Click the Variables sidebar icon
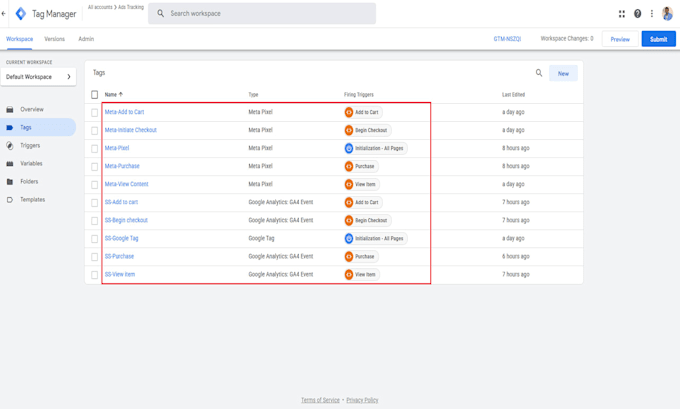 [x=10, y=164]
